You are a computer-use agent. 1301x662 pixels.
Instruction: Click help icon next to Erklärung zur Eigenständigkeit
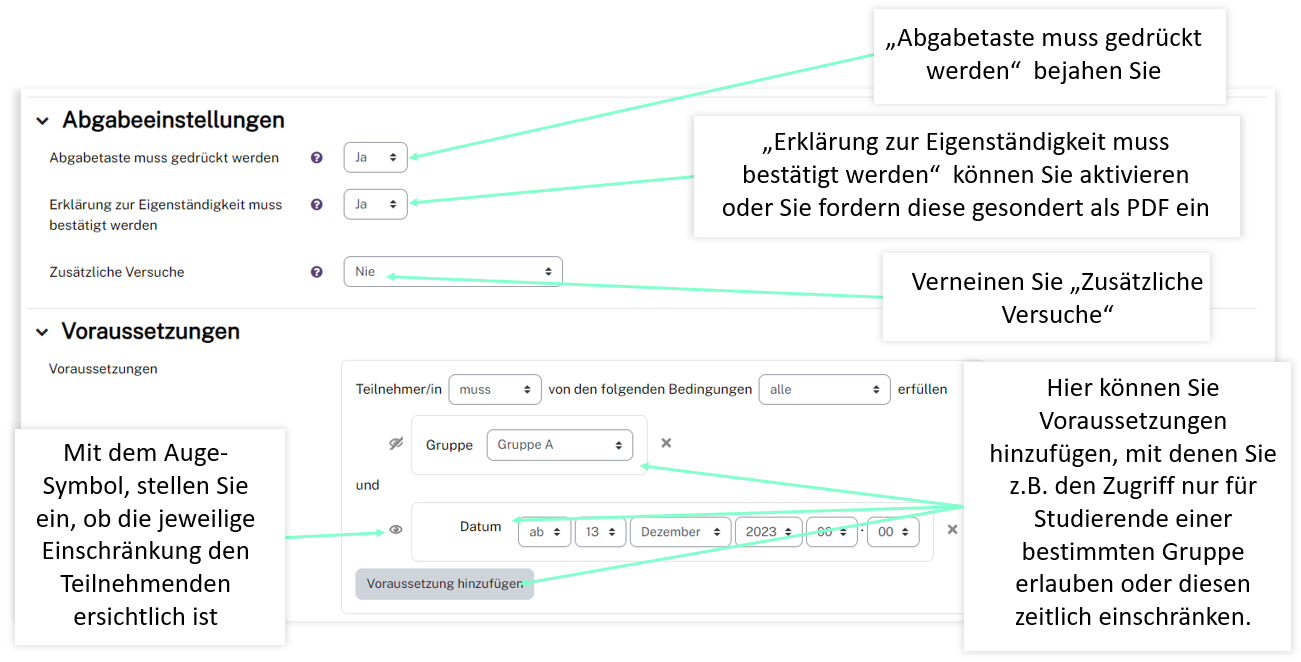[317, 205]
